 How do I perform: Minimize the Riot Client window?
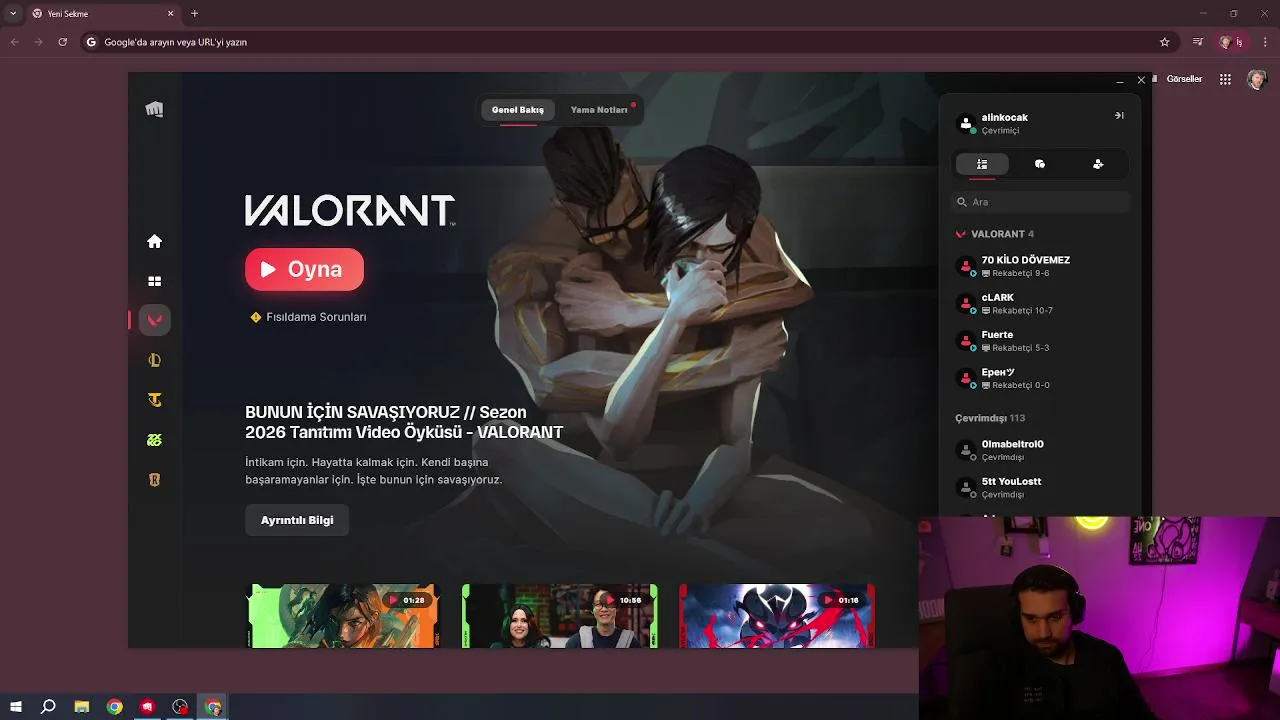[x=1119, y=80]
